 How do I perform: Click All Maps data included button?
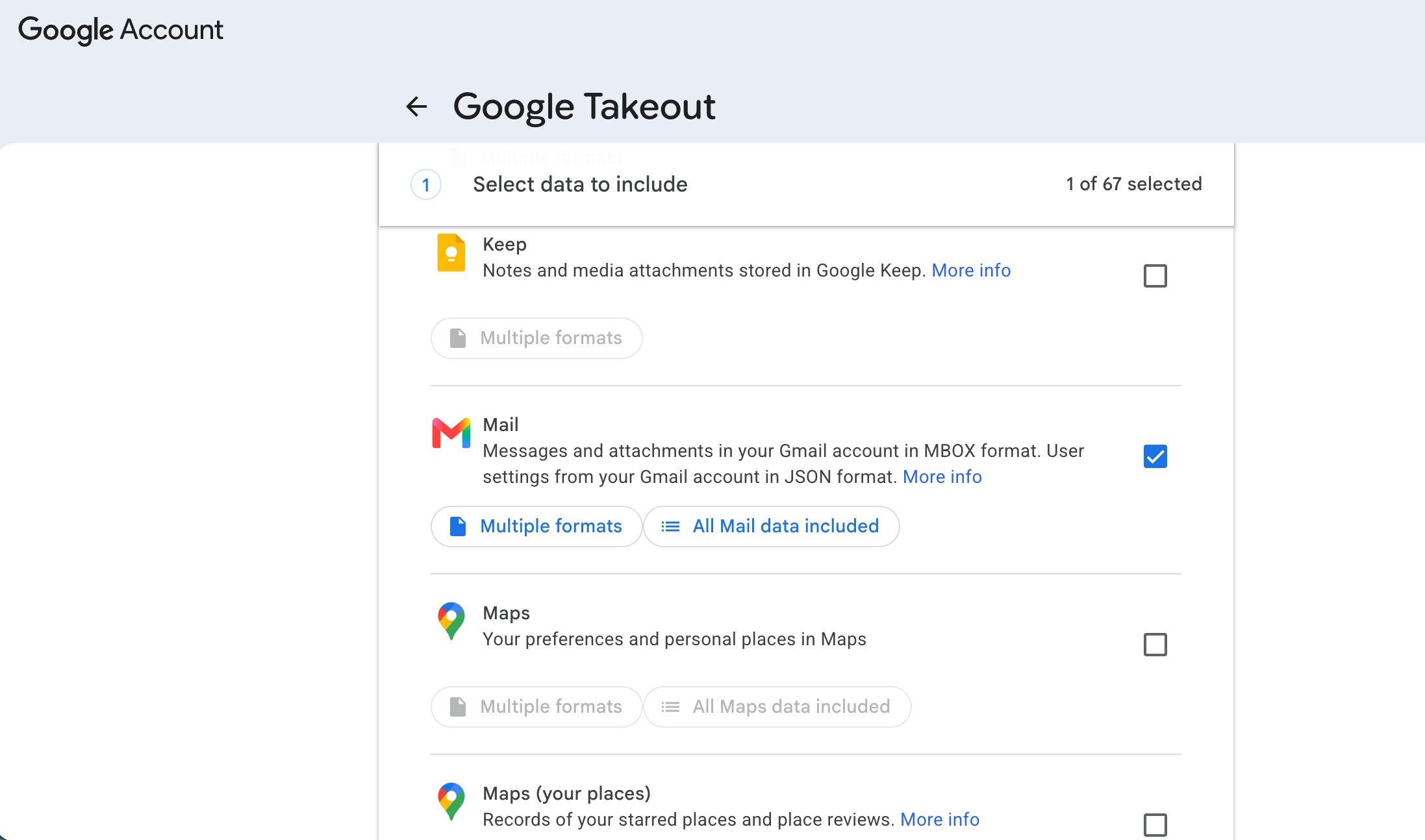point(777,707)
